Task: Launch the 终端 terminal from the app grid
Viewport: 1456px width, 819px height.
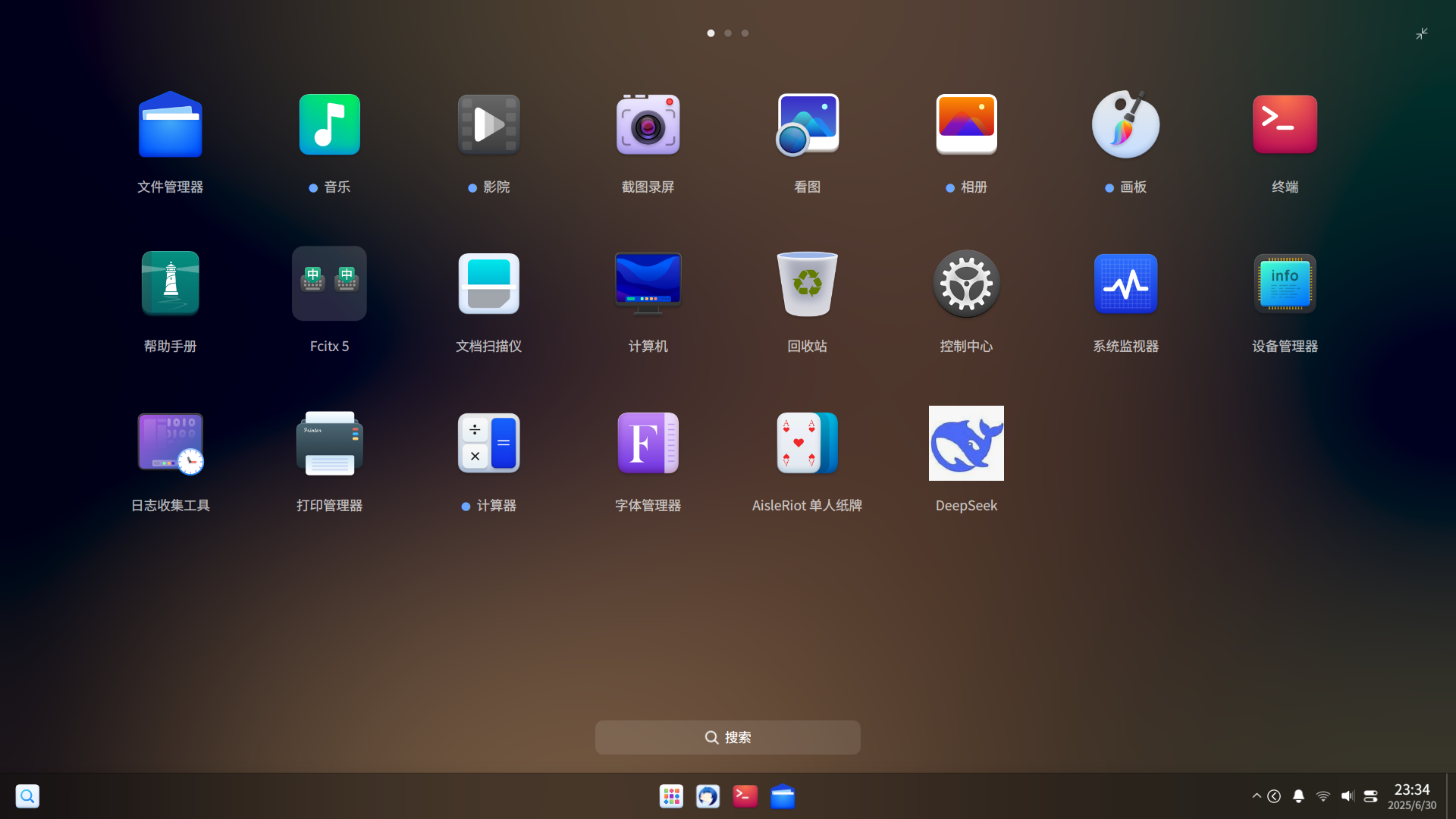Action: click(x=1285, y=125)
